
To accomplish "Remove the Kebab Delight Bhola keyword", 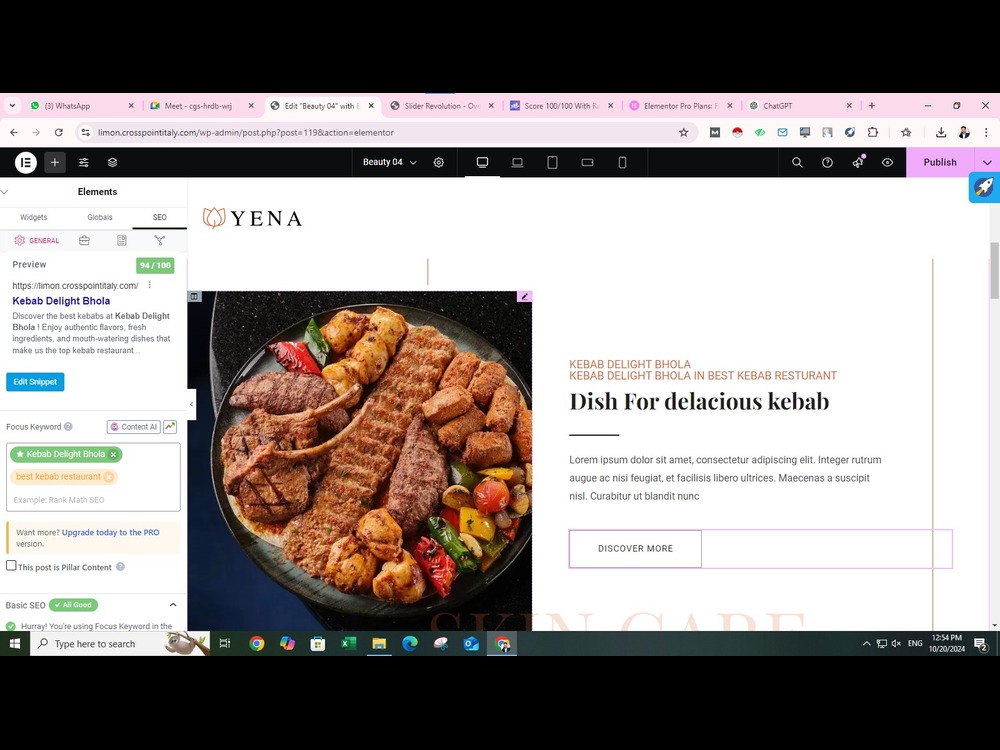I will 114,454.
